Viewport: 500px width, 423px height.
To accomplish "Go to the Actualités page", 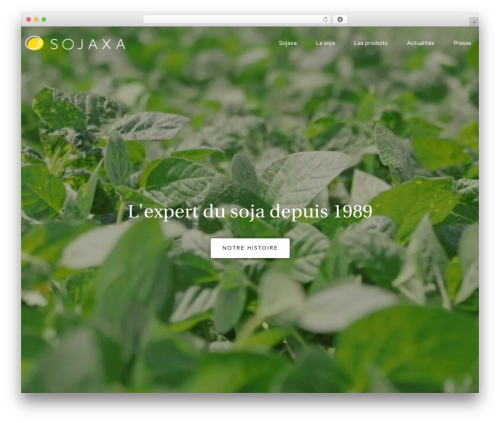I will tap(420, 43).
